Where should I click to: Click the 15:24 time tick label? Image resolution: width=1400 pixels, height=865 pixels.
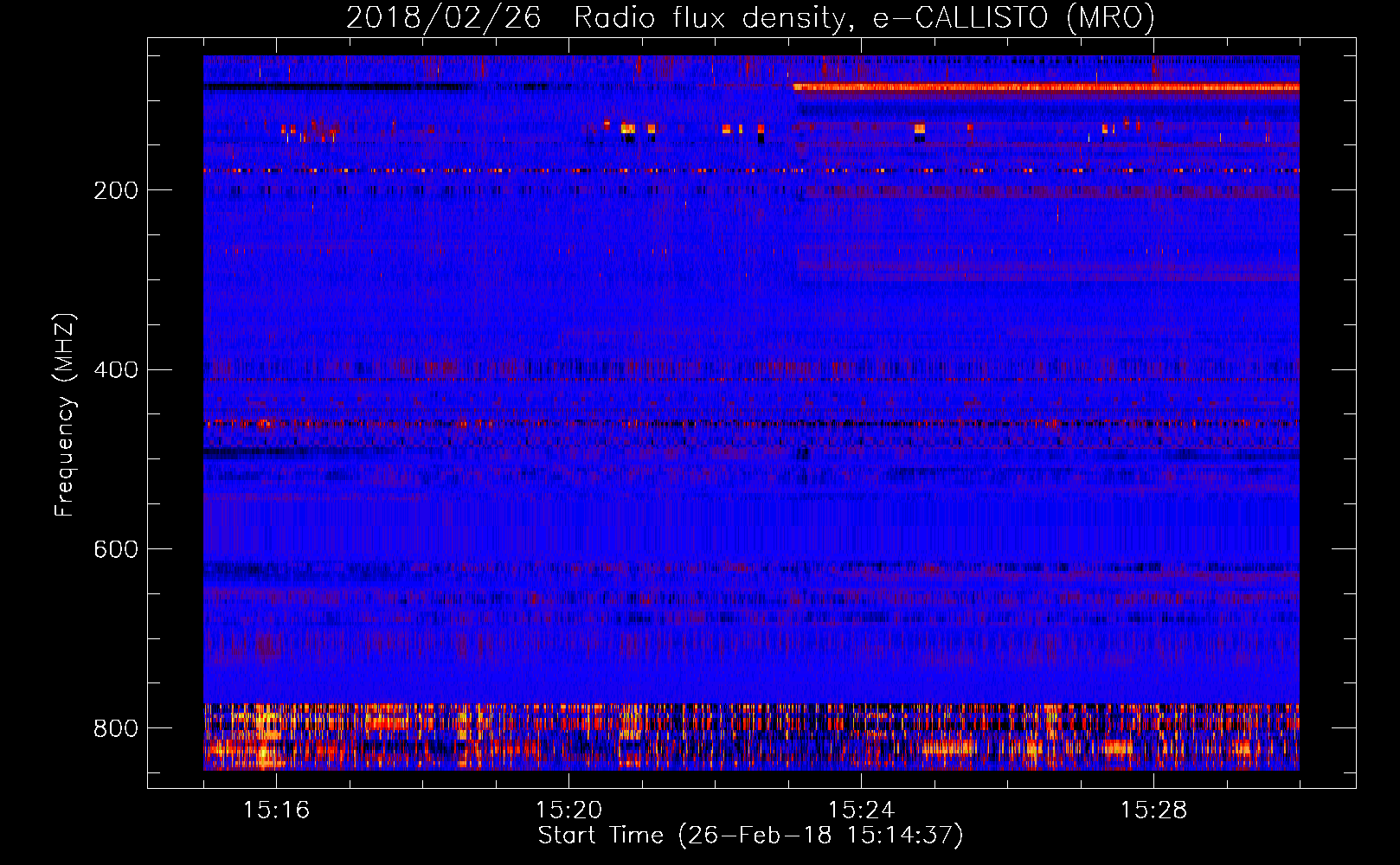click(861, 811)
